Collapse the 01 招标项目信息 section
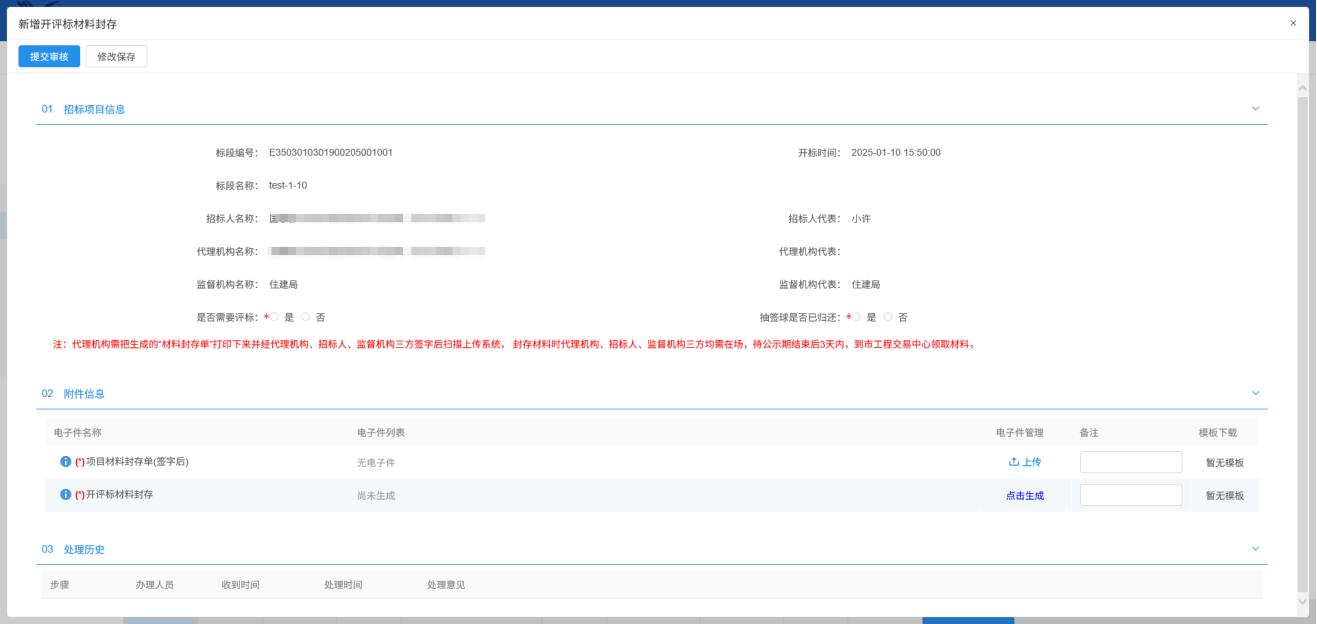The width and height of the screenshot is (1317, 624). (1256, 108)
